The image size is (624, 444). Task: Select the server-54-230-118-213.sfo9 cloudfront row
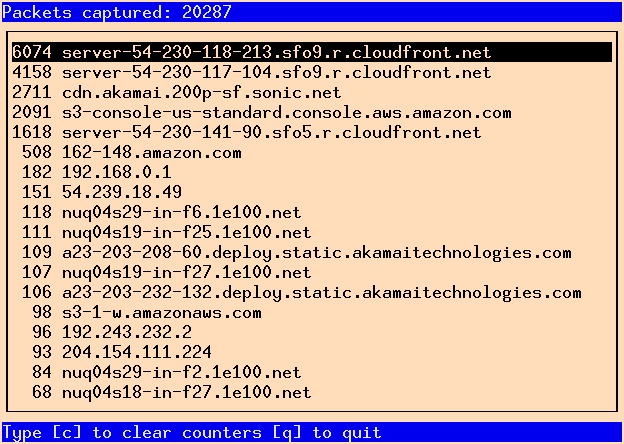coord(312,52)
